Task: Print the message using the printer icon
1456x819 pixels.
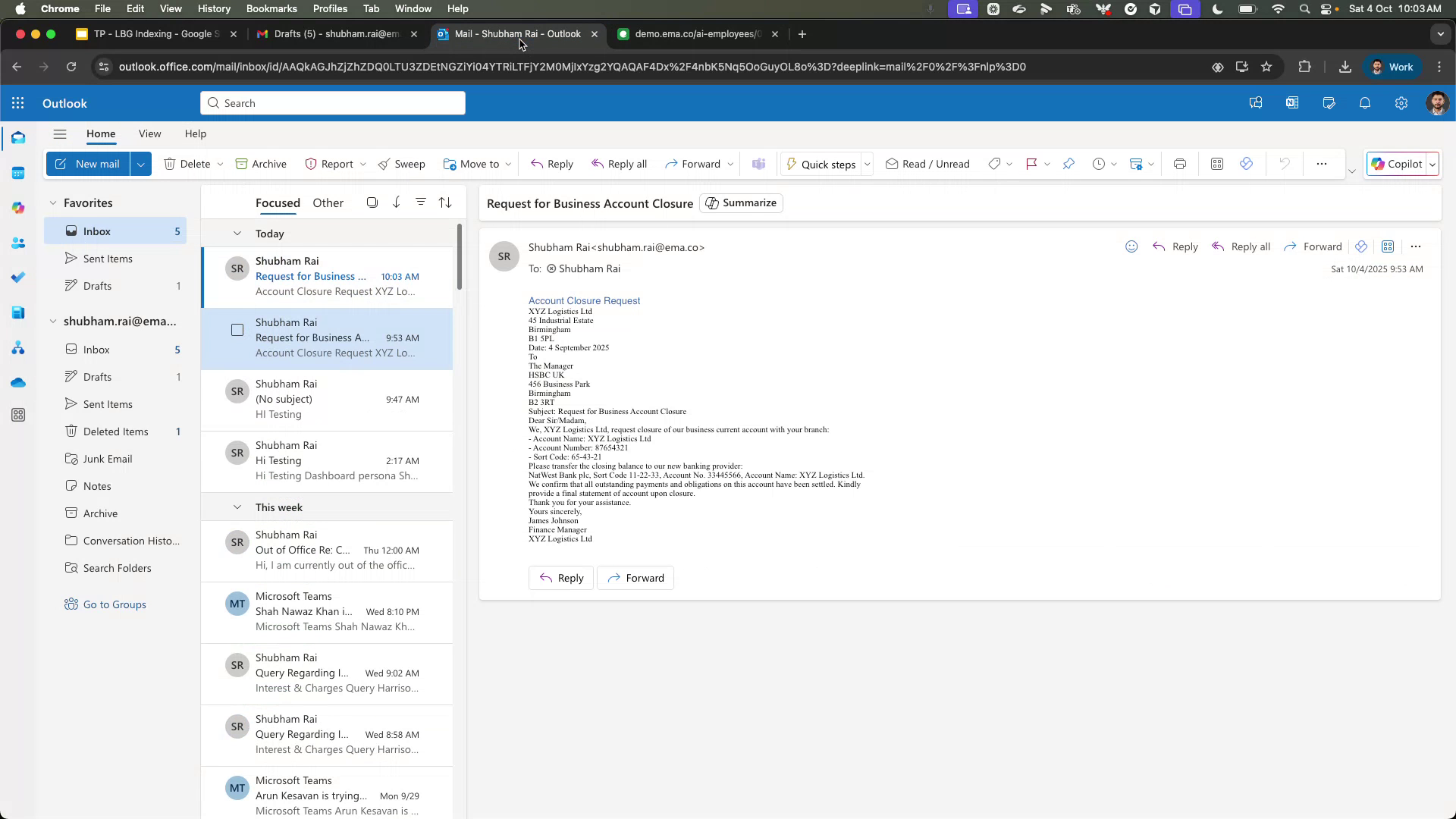Action: coord(1179,164)
